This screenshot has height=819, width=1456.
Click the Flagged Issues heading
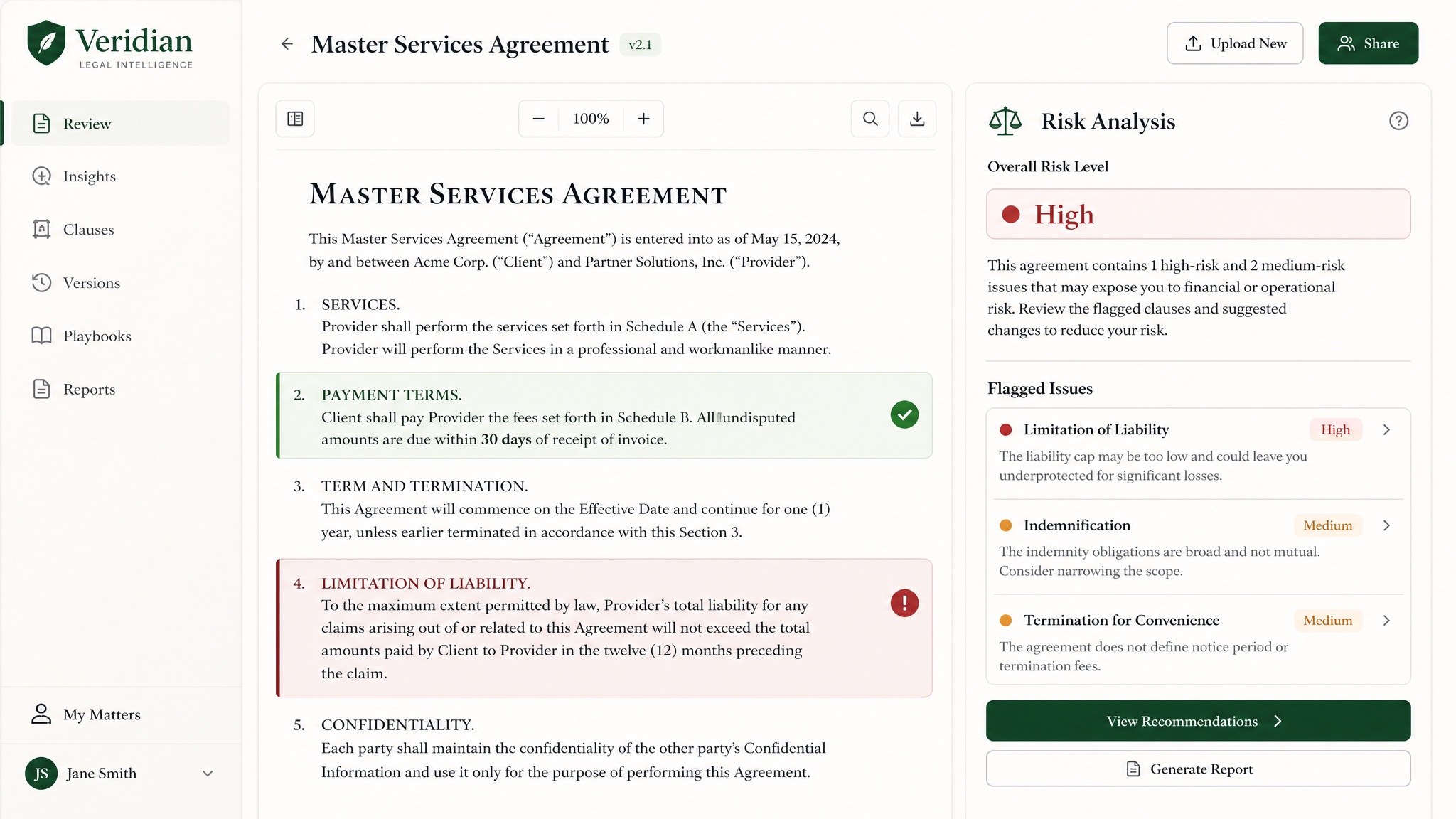pos(1039,389)
